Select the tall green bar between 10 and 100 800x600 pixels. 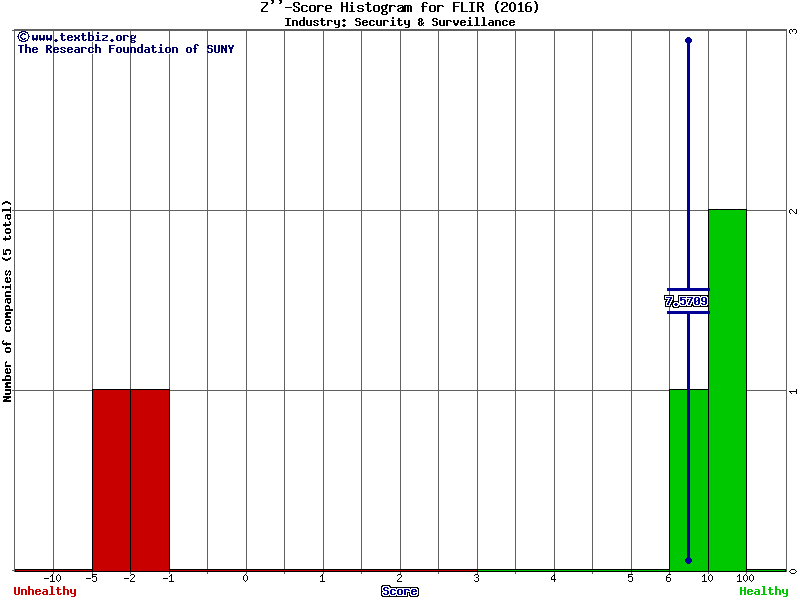click(727, 389)
